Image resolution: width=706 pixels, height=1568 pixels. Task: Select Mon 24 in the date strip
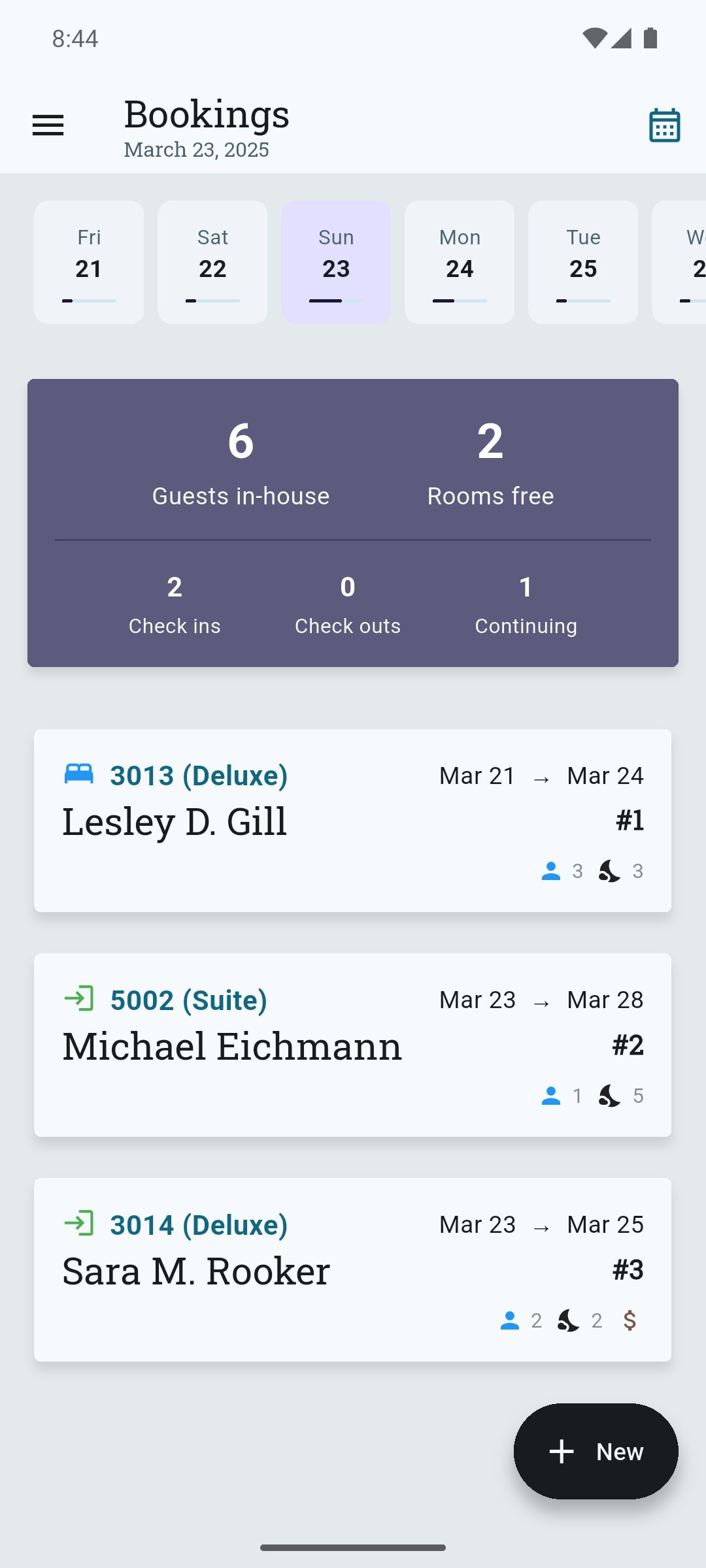[460, 262]
